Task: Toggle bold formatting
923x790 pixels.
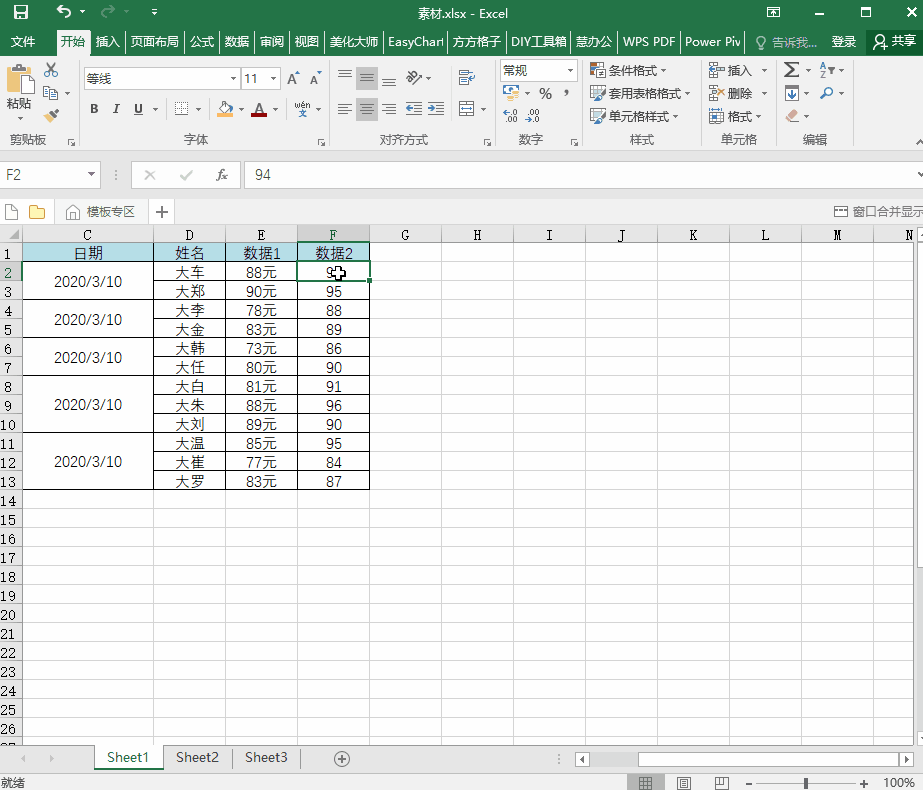Action: [94, 109]
